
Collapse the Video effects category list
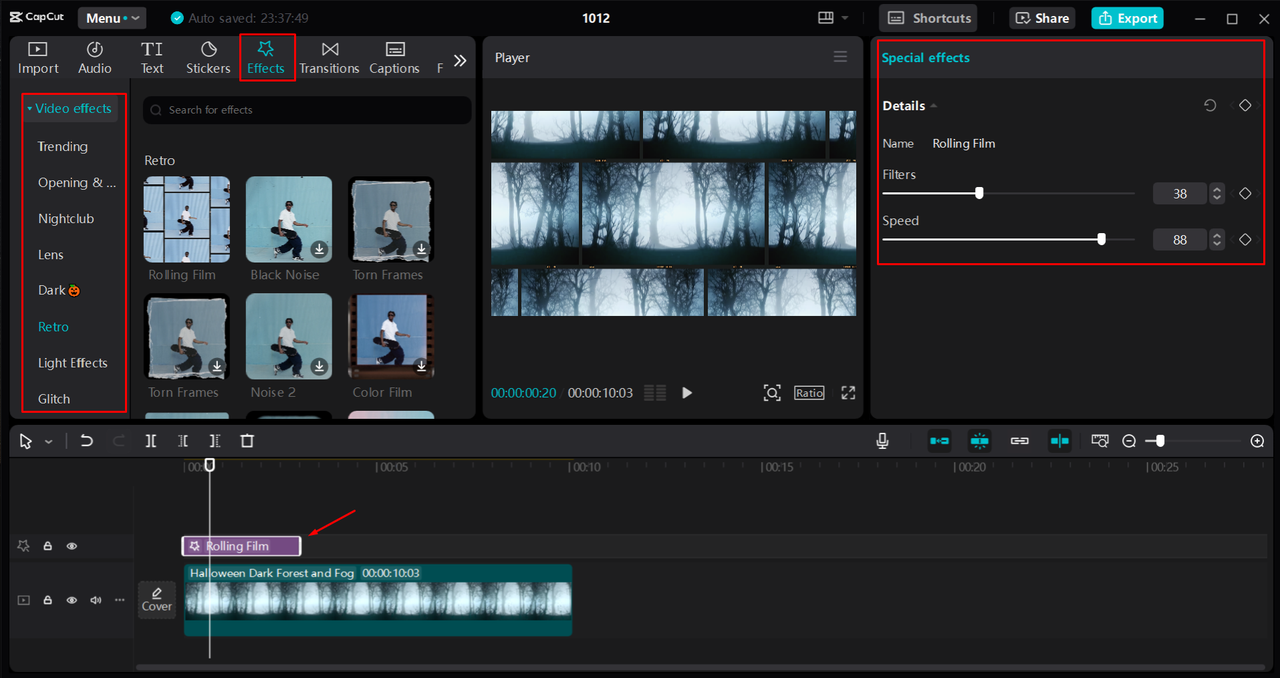pyautogui.click(x=69, y=108)
